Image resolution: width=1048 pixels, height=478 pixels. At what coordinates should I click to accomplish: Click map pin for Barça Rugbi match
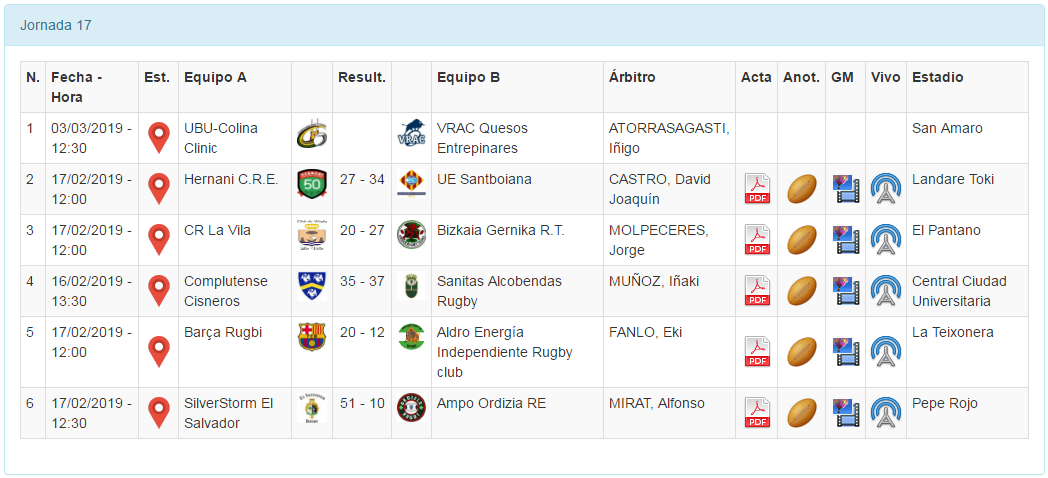click(158, 352)
